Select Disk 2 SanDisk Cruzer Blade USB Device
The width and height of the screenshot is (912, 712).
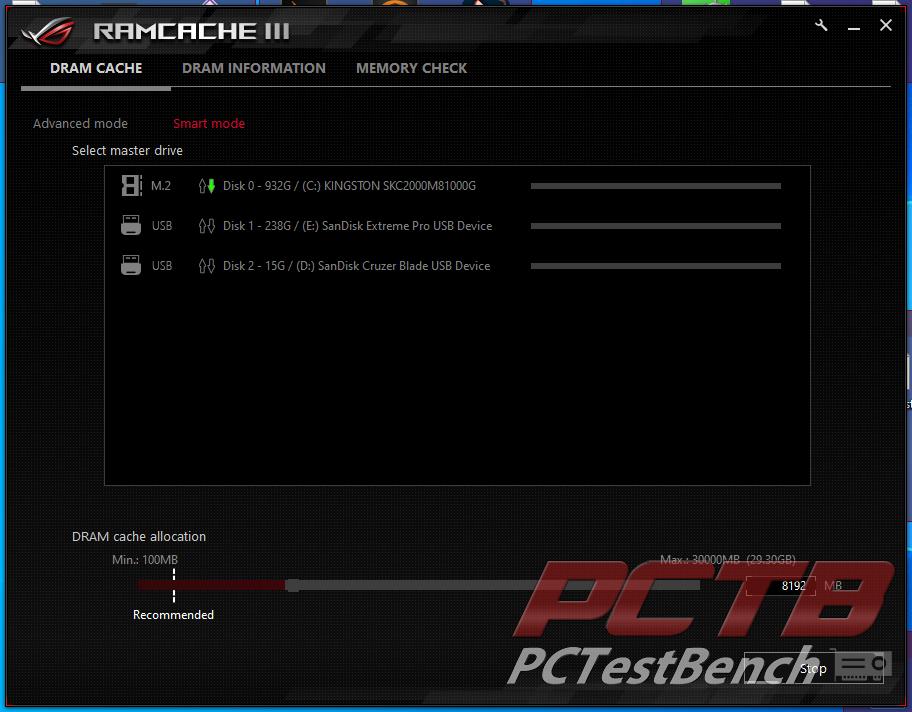coord(357,266)
